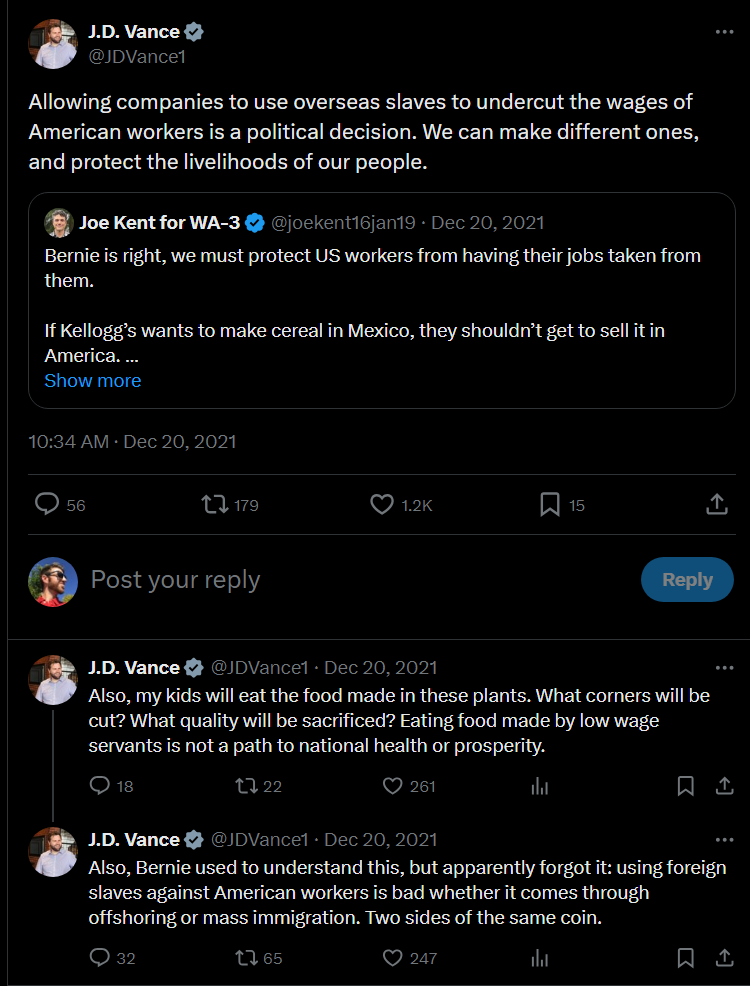Open J.D. Vance profile picture at top

(x=53, y=44)
